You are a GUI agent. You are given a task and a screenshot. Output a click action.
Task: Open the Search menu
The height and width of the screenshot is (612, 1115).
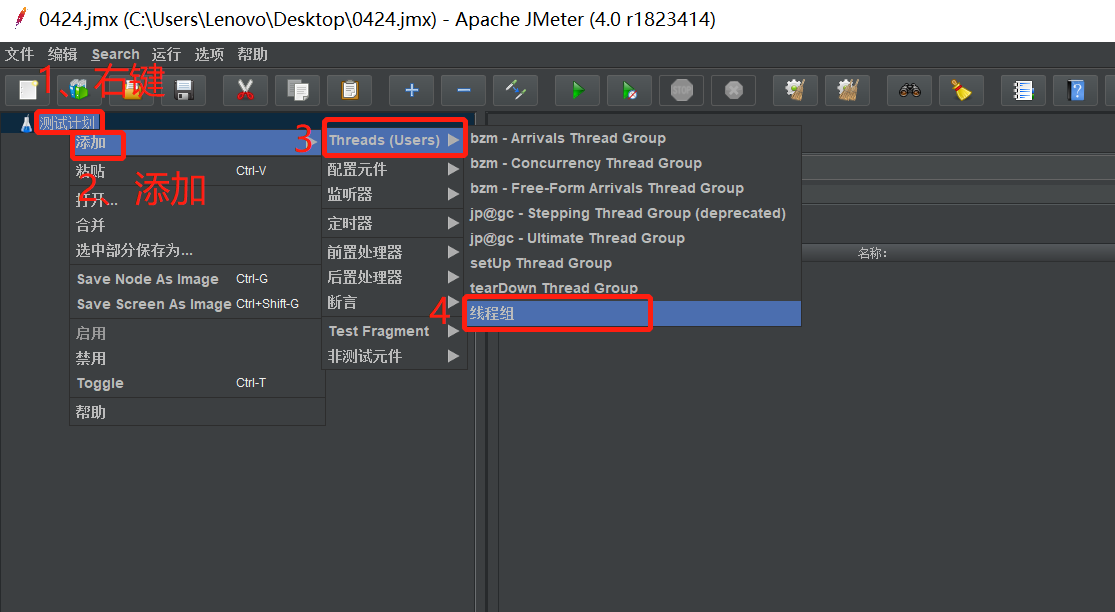115,54
